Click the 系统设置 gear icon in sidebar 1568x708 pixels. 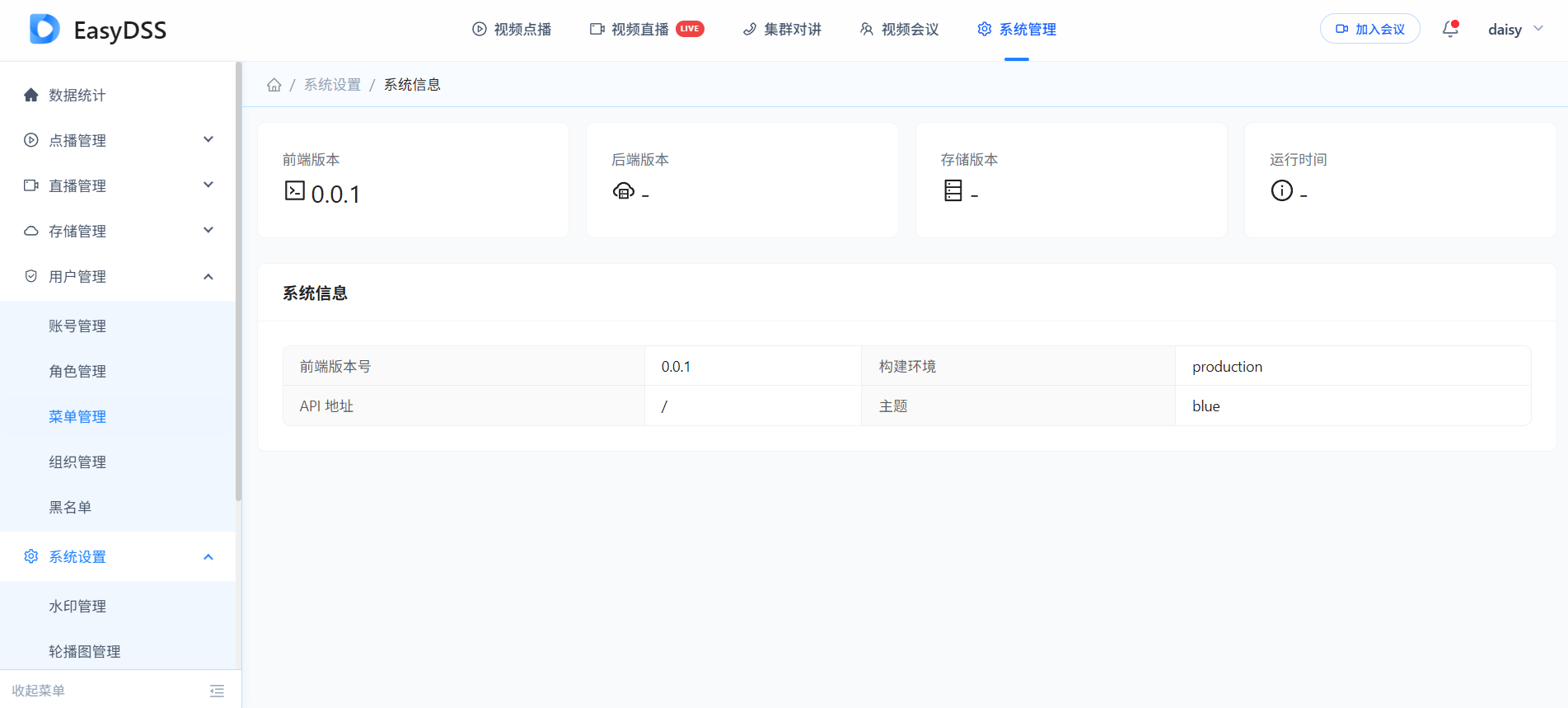31,556
